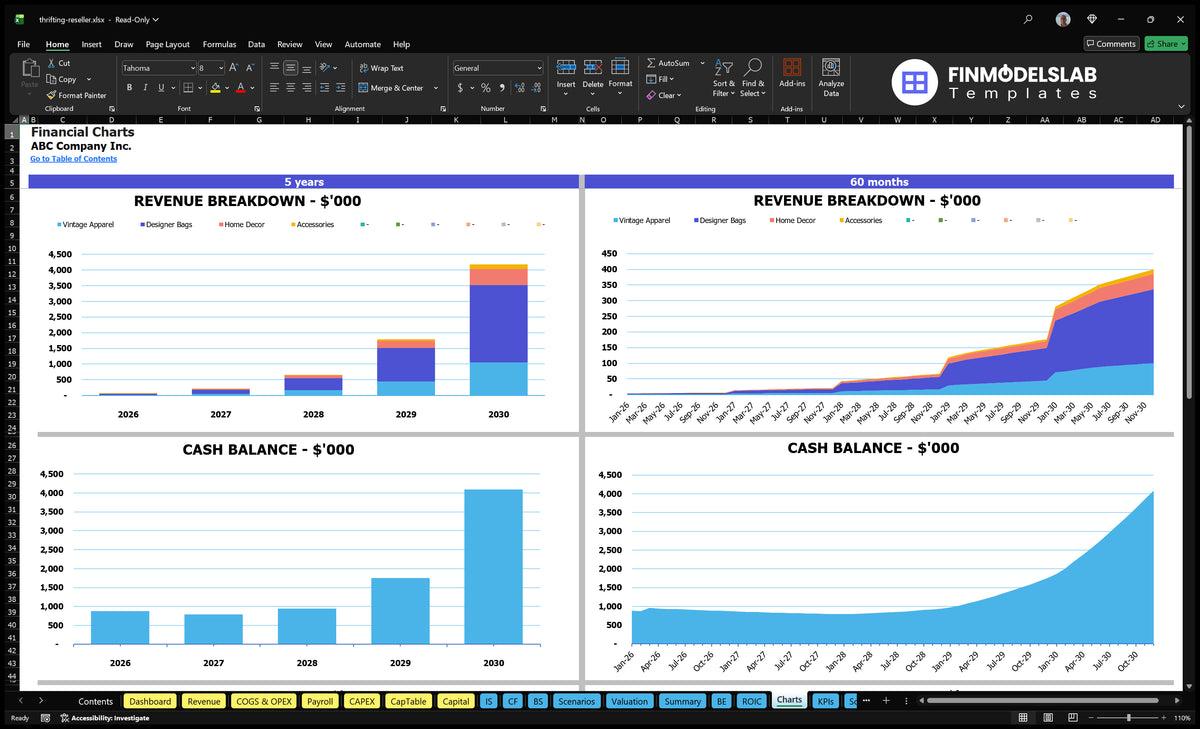Click the red font color button

[241, 88]
